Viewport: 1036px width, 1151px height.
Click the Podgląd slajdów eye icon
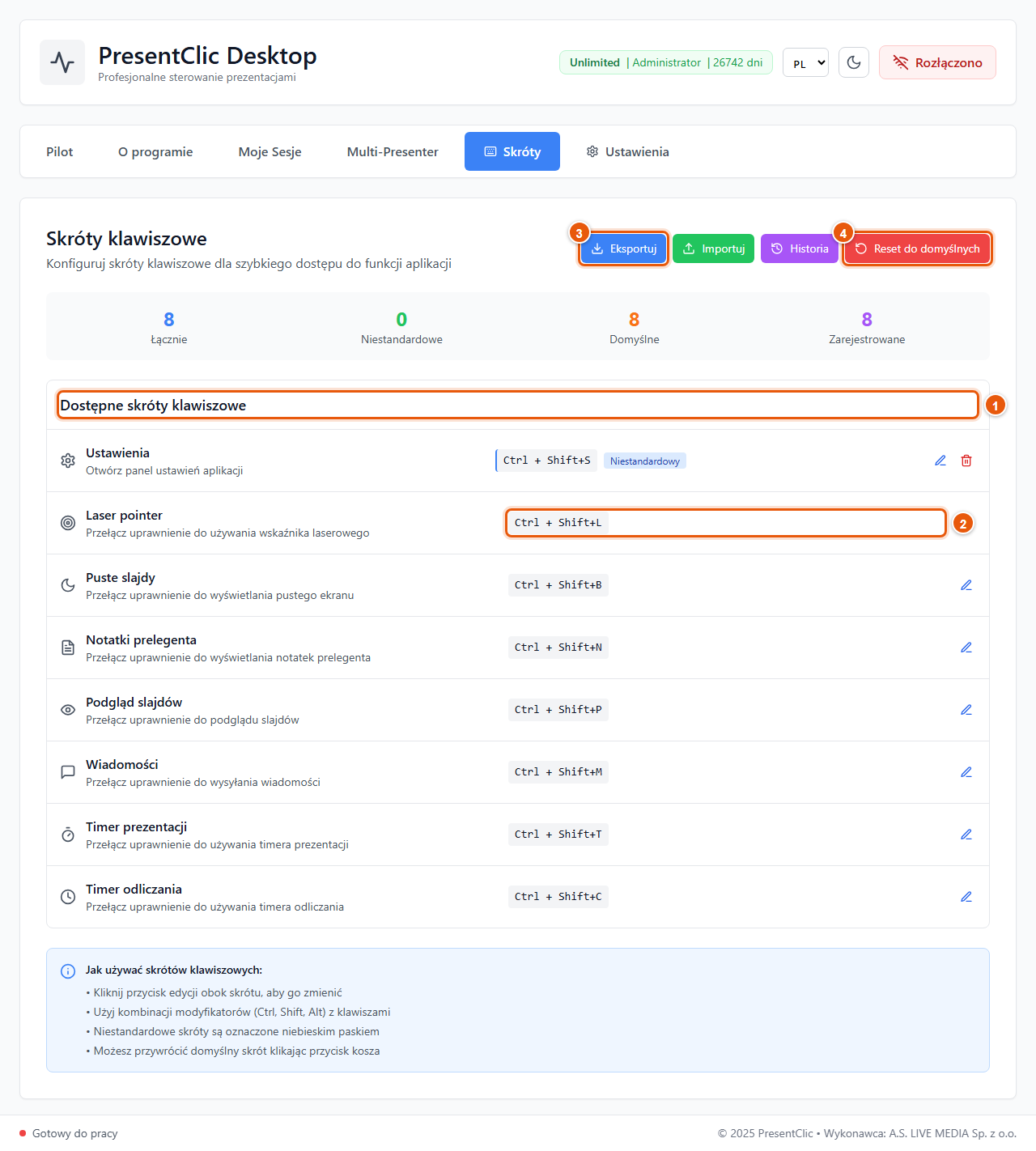[68, 710]
